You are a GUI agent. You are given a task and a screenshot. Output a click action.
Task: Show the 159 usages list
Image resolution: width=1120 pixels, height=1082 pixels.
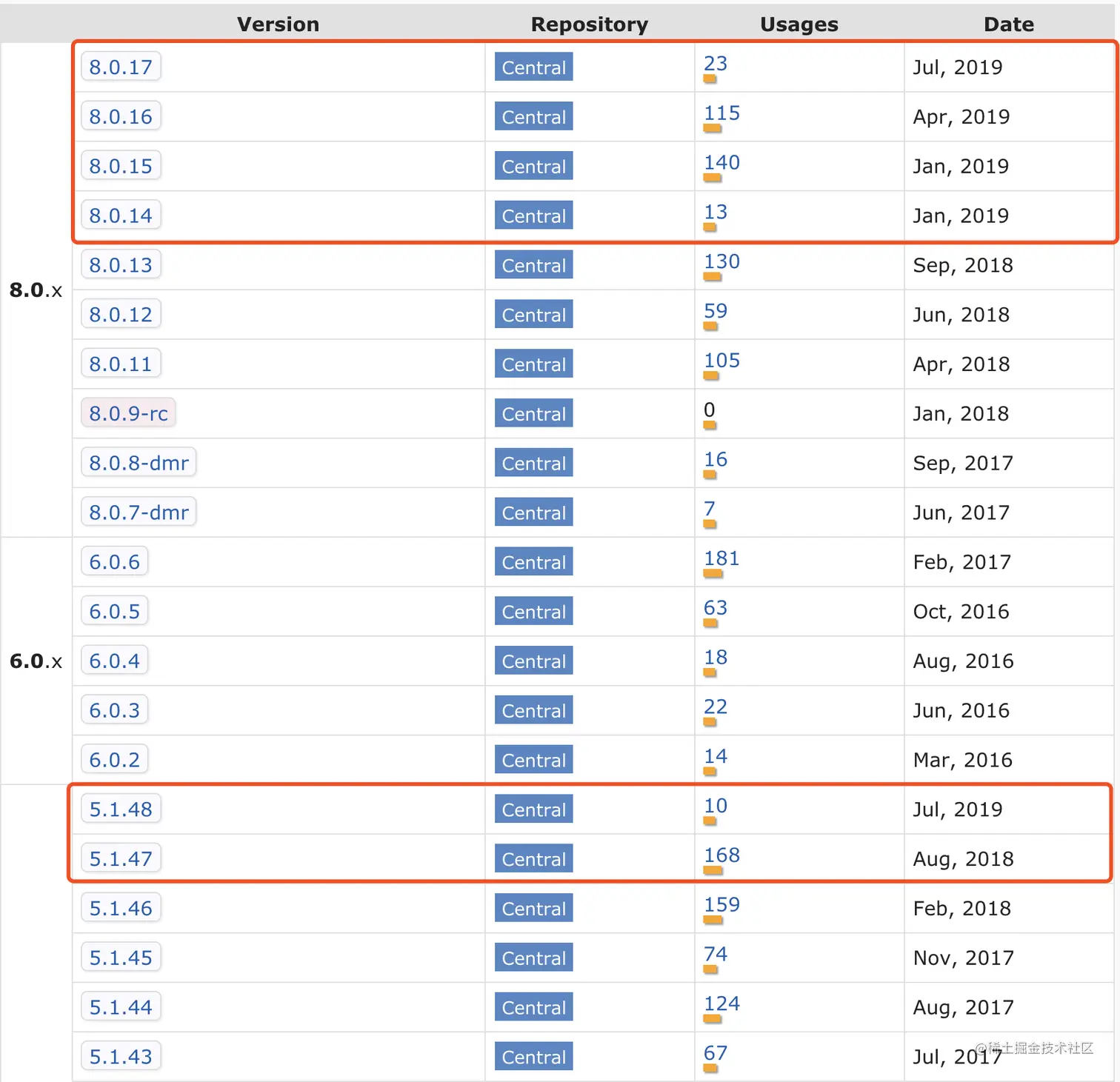pyautogui.click(x=721, y=906)
